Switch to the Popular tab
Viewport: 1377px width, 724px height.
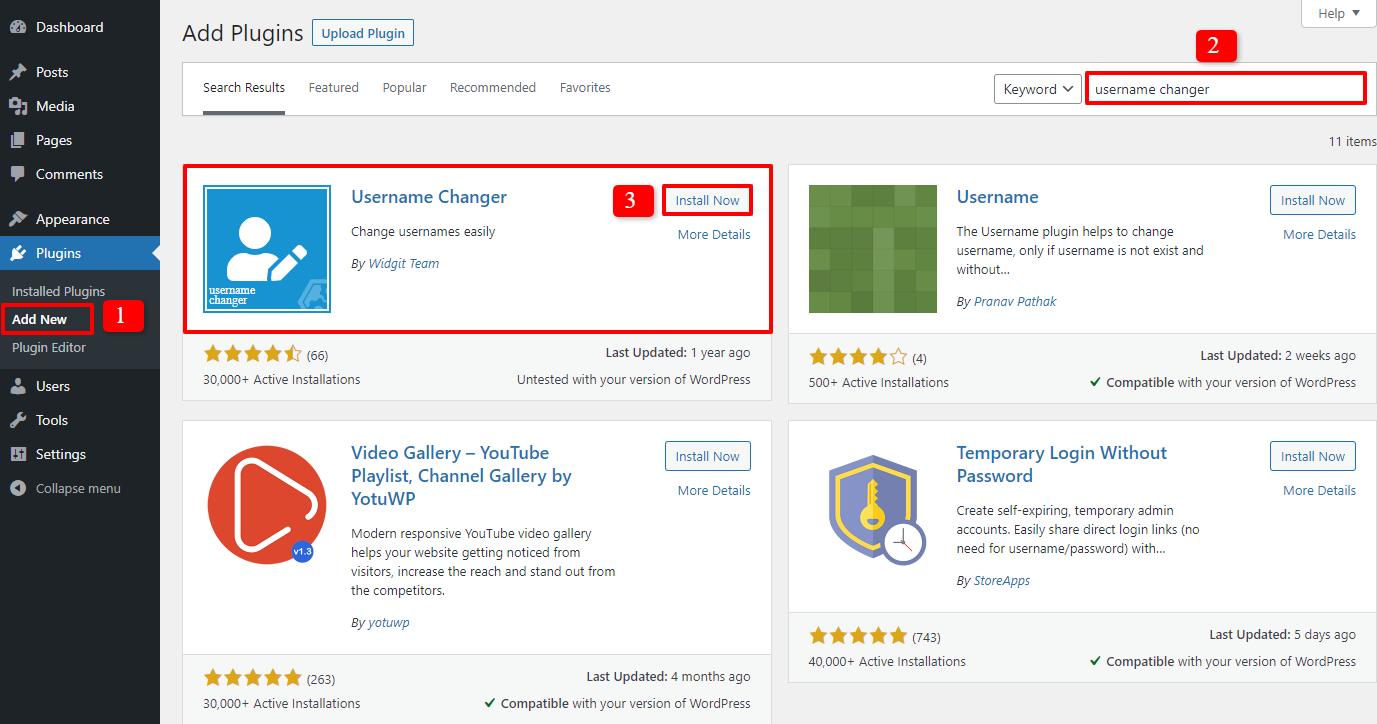click(404, 88)
